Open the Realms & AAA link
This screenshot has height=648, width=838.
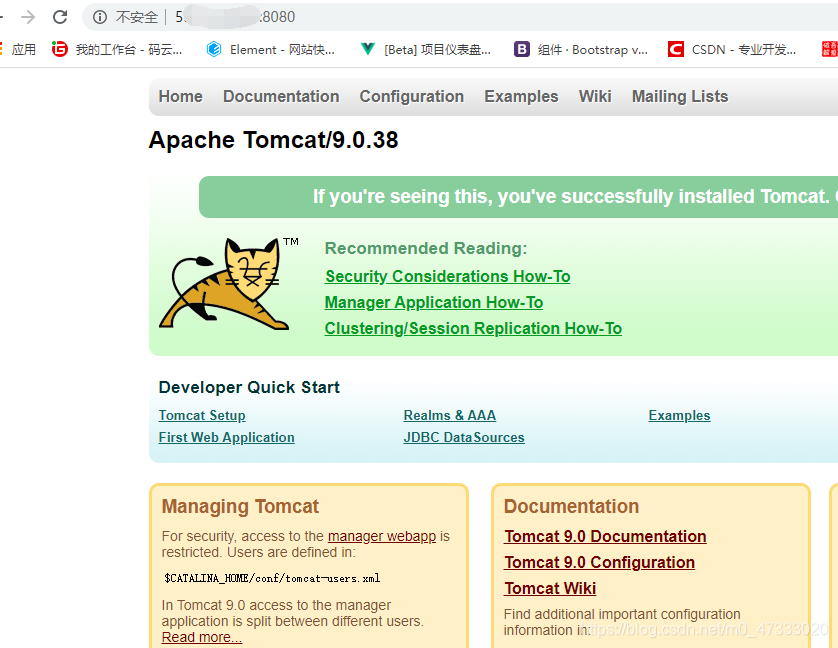[449, 415]
